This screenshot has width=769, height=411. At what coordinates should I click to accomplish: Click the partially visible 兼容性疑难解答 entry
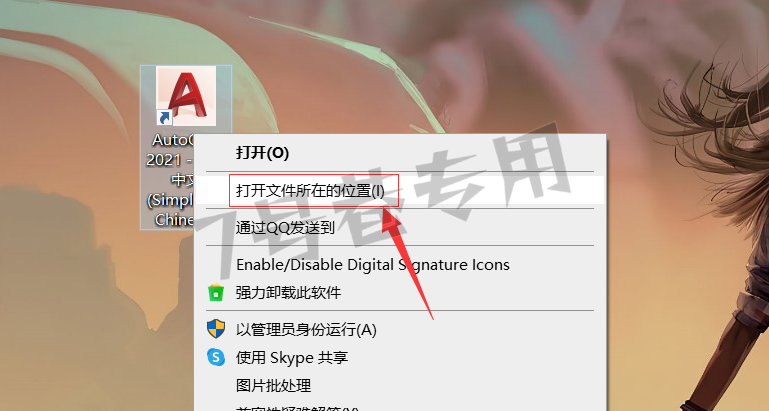pyautogui.click(x=297, y=408)
